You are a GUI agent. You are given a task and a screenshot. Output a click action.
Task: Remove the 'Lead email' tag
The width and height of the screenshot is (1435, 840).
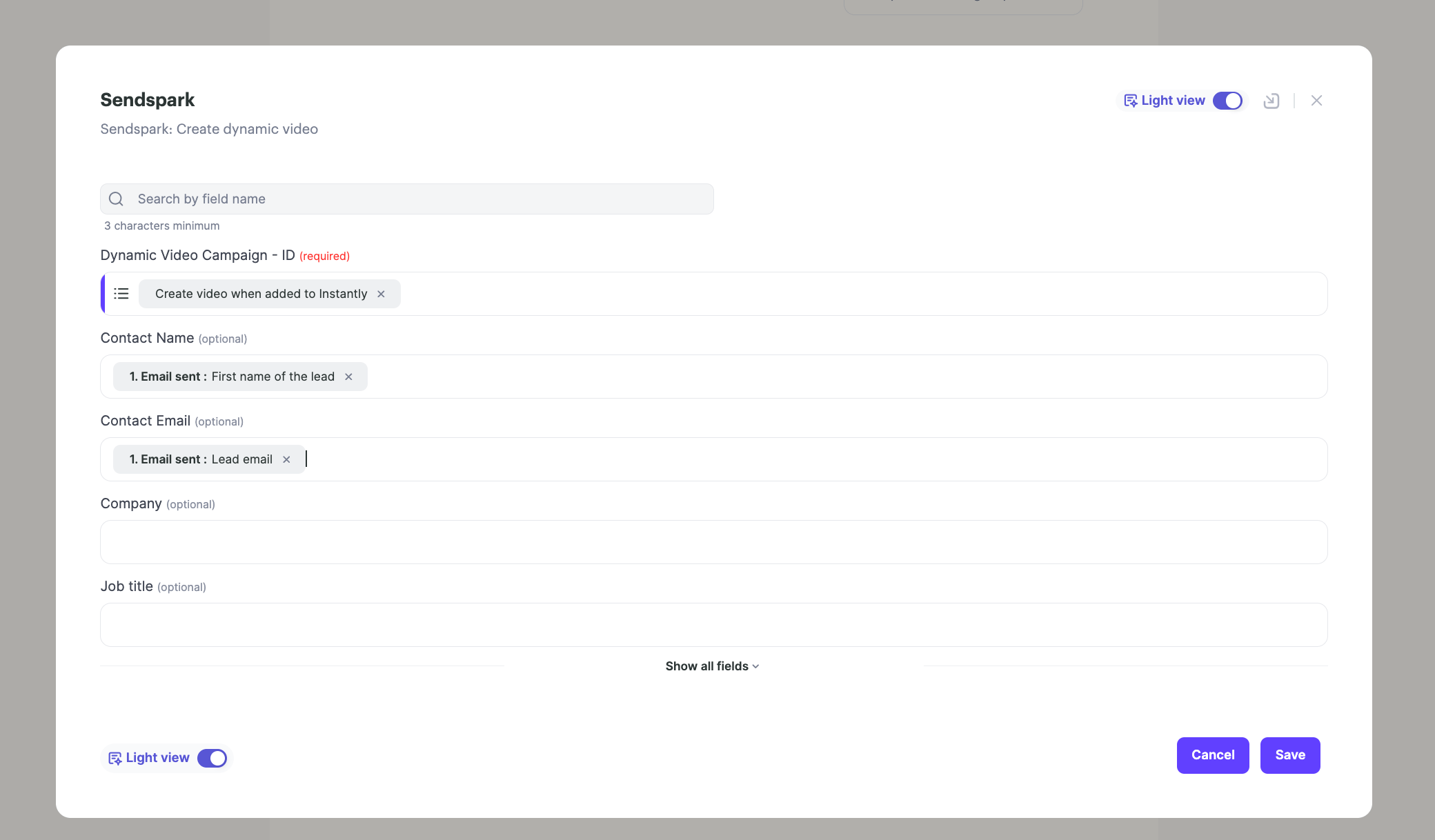point(286,459)
